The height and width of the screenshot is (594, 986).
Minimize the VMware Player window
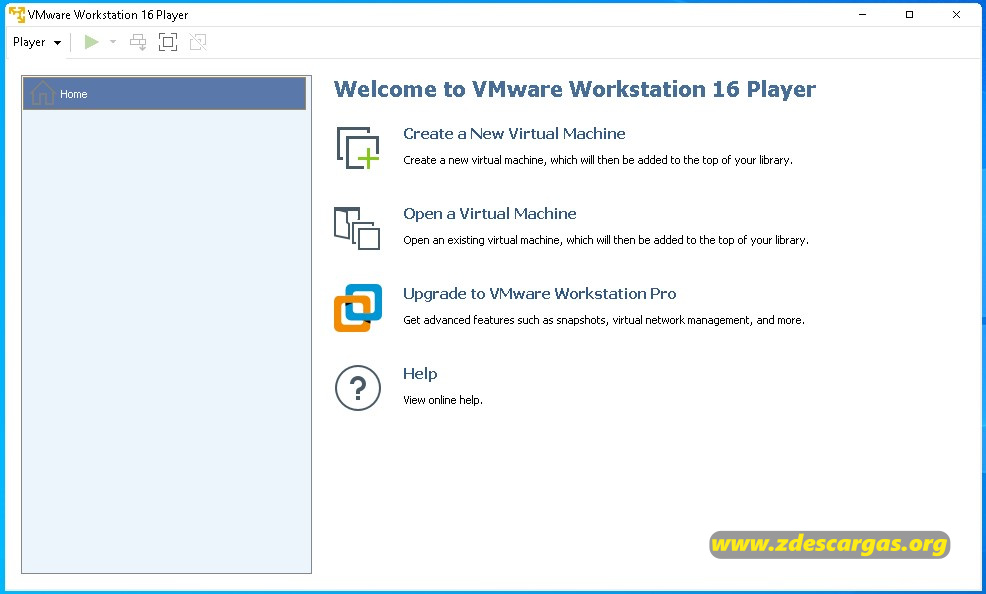pos(863,14)
